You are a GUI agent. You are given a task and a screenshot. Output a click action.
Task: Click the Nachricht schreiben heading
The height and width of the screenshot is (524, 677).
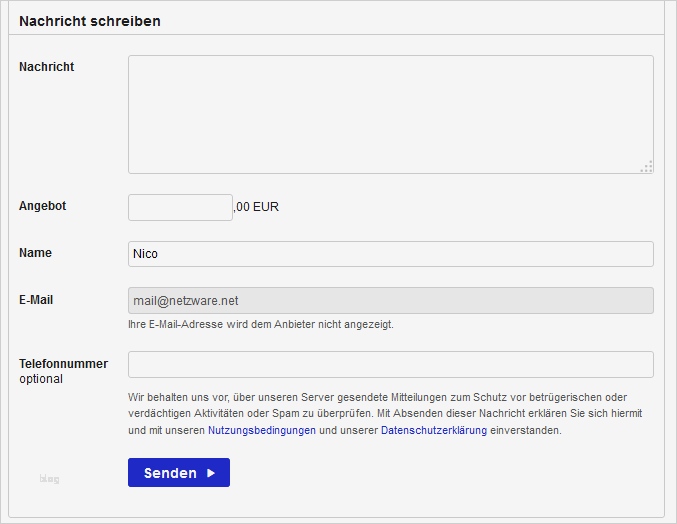point(90,21)
